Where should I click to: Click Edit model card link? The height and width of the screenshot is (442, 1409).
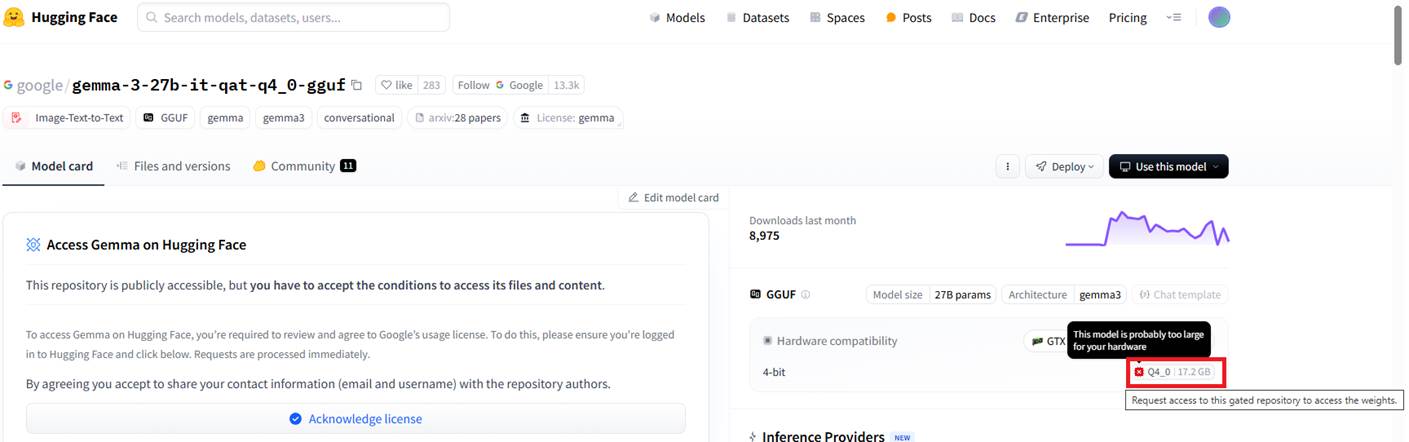[x=673, y=198]
